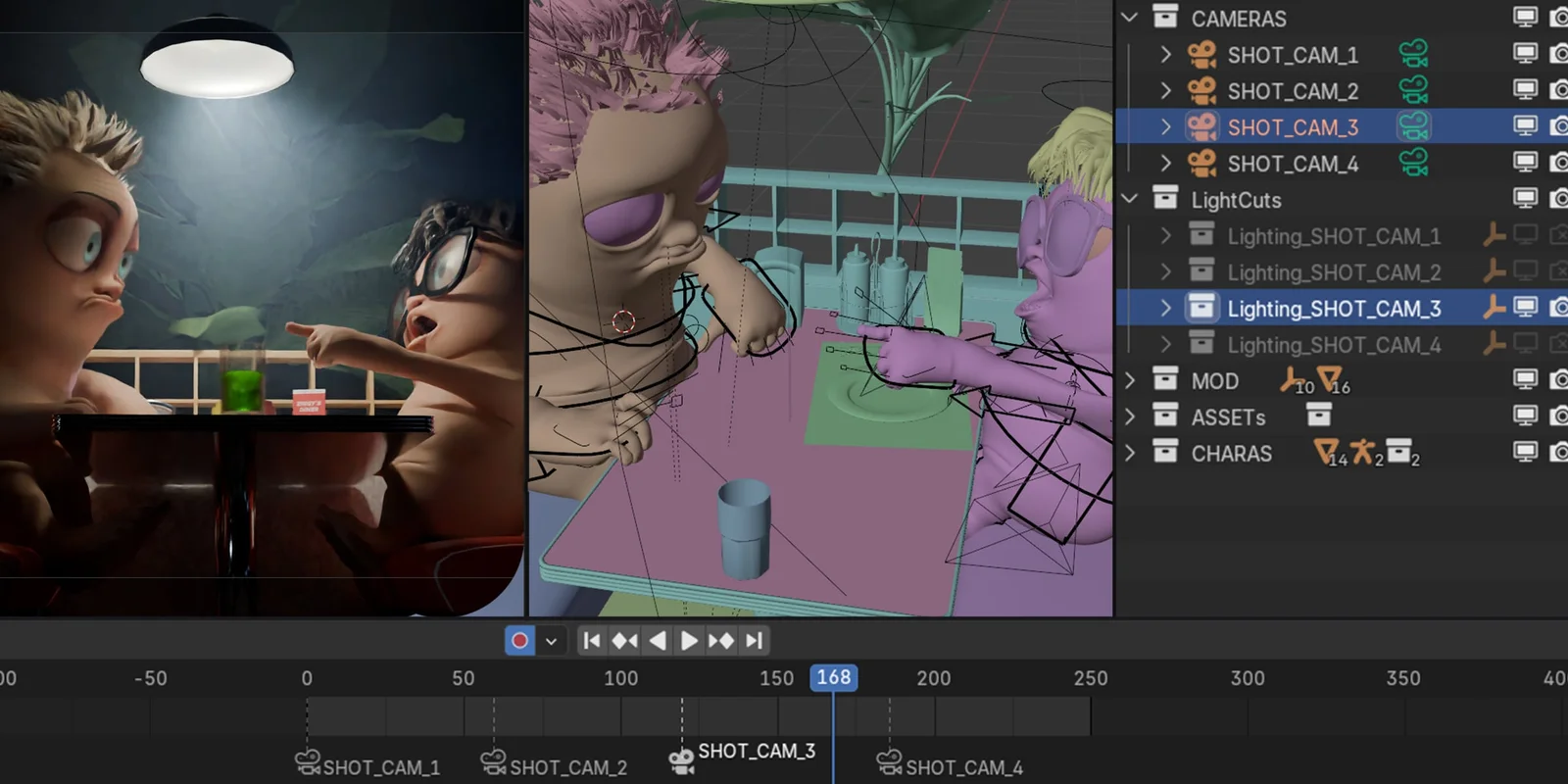Click the SHOT_CAM_1 camera object icon

(1201, 55)
